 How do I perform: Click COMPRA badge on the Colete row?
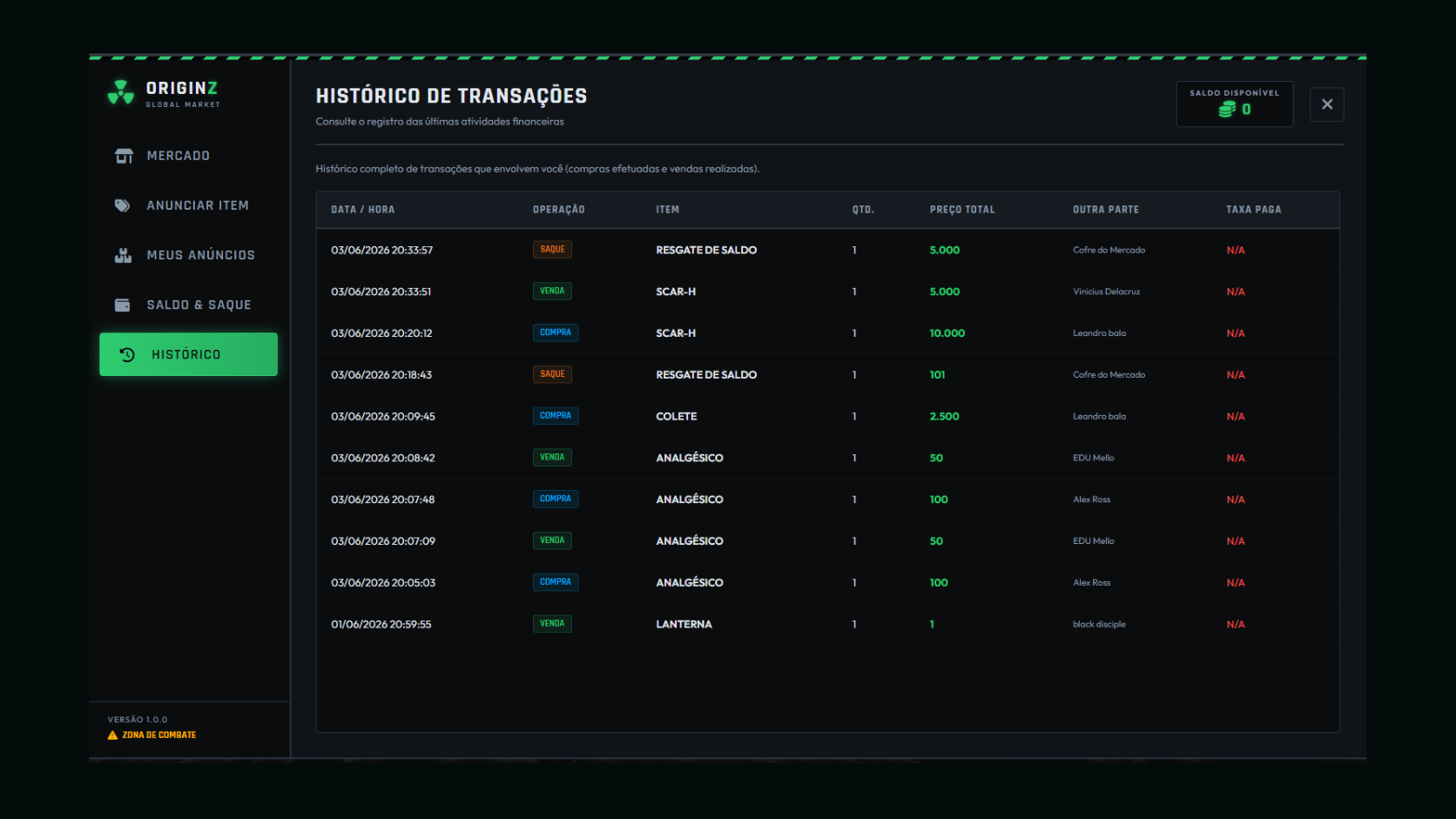556,416
